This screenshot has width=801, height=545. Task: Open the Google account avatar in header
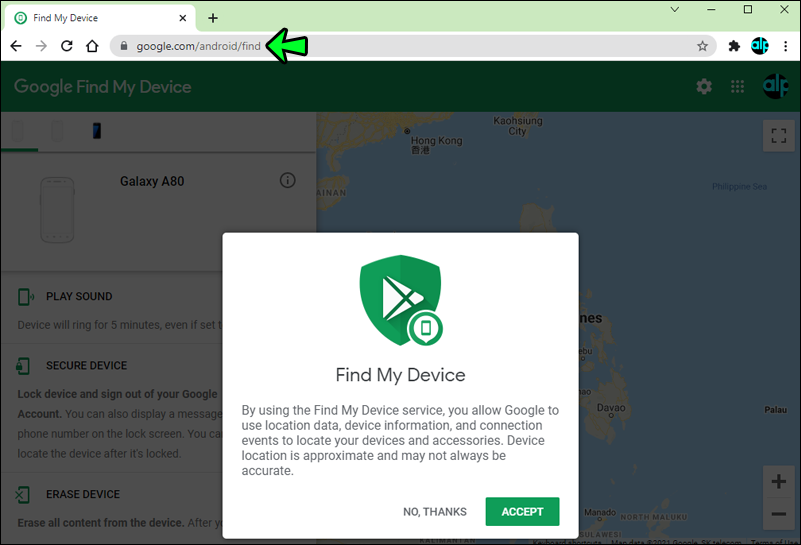(x=775, y=86)
